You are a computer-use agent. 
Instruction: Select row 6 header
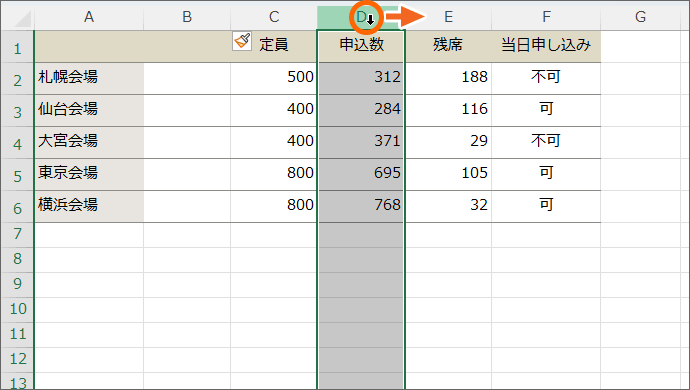click(x=18, y=207)
